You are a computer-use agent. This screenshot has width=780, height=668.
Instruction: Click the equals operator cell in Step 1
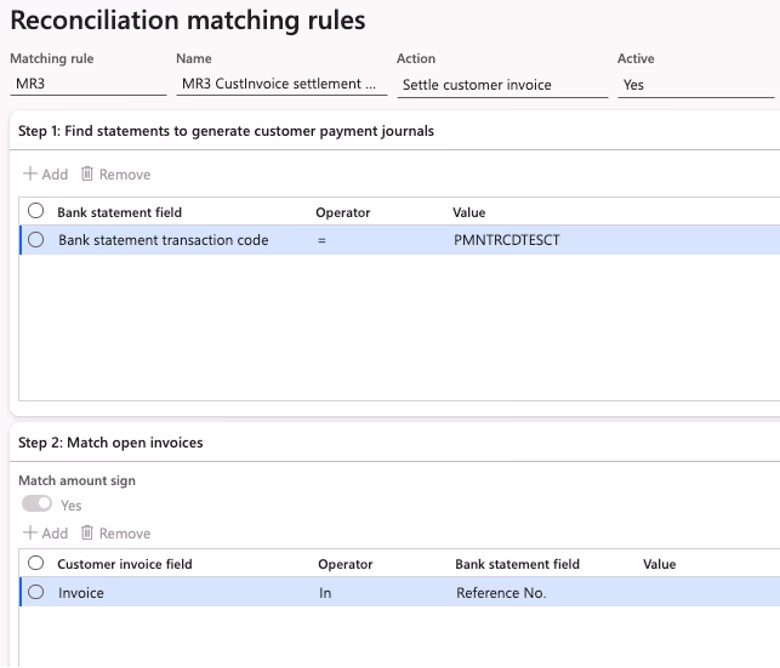322,240
